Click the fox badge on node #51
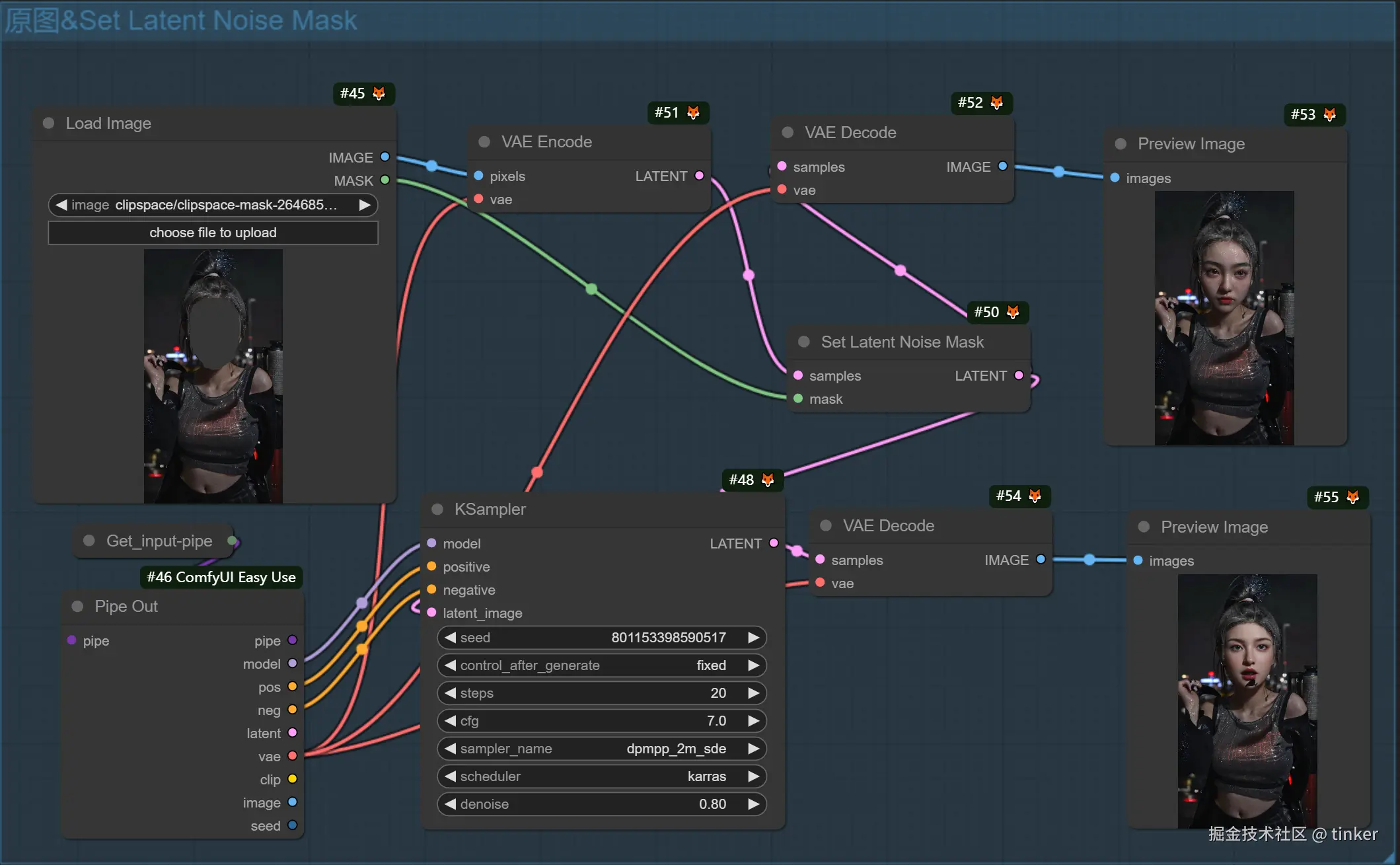The width and height of the screenshot is (1400, 865). click(693, 113)
